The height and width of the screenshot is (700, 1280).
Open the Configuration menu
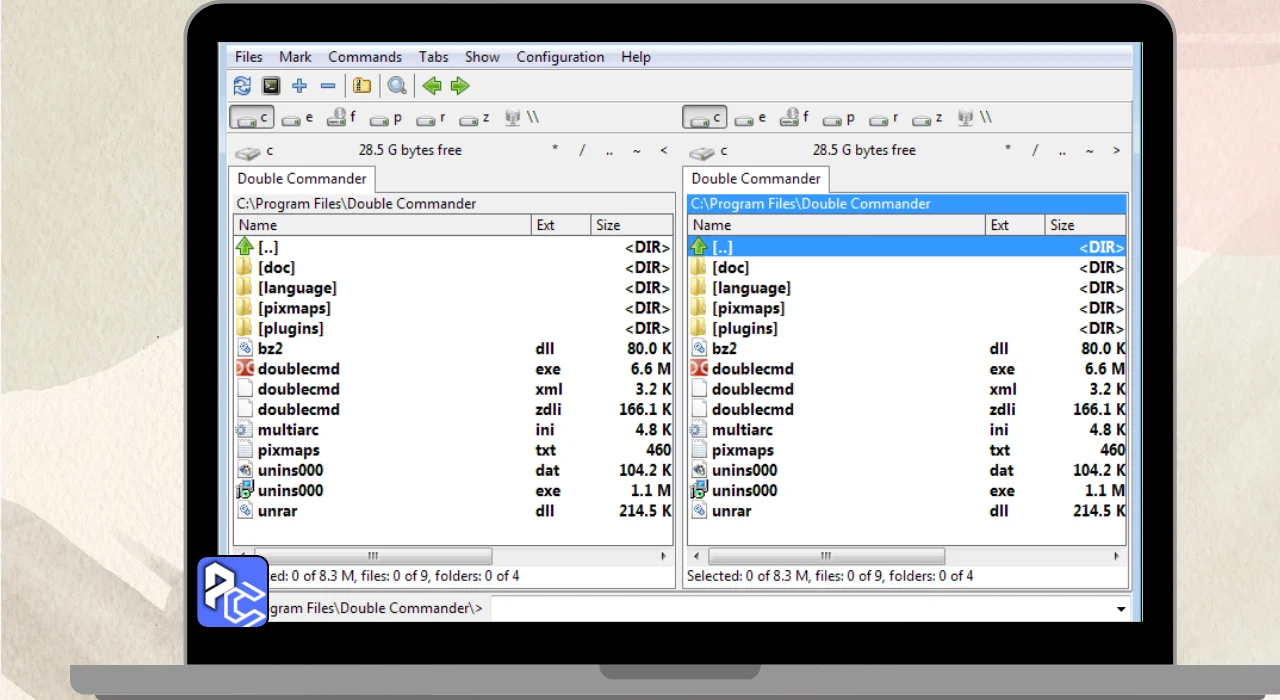pyautogui.click(x=560, y=57)
